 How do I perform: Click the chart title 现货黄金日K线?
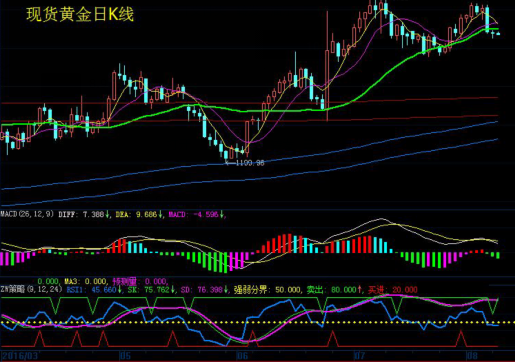click(80, 14)
